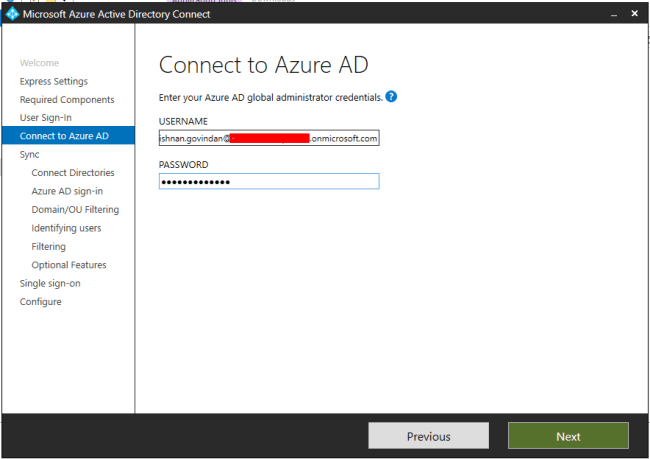Open Domain/OU Filtering step
The height and width of the screenshot is (459, 650).
[75, 209]
